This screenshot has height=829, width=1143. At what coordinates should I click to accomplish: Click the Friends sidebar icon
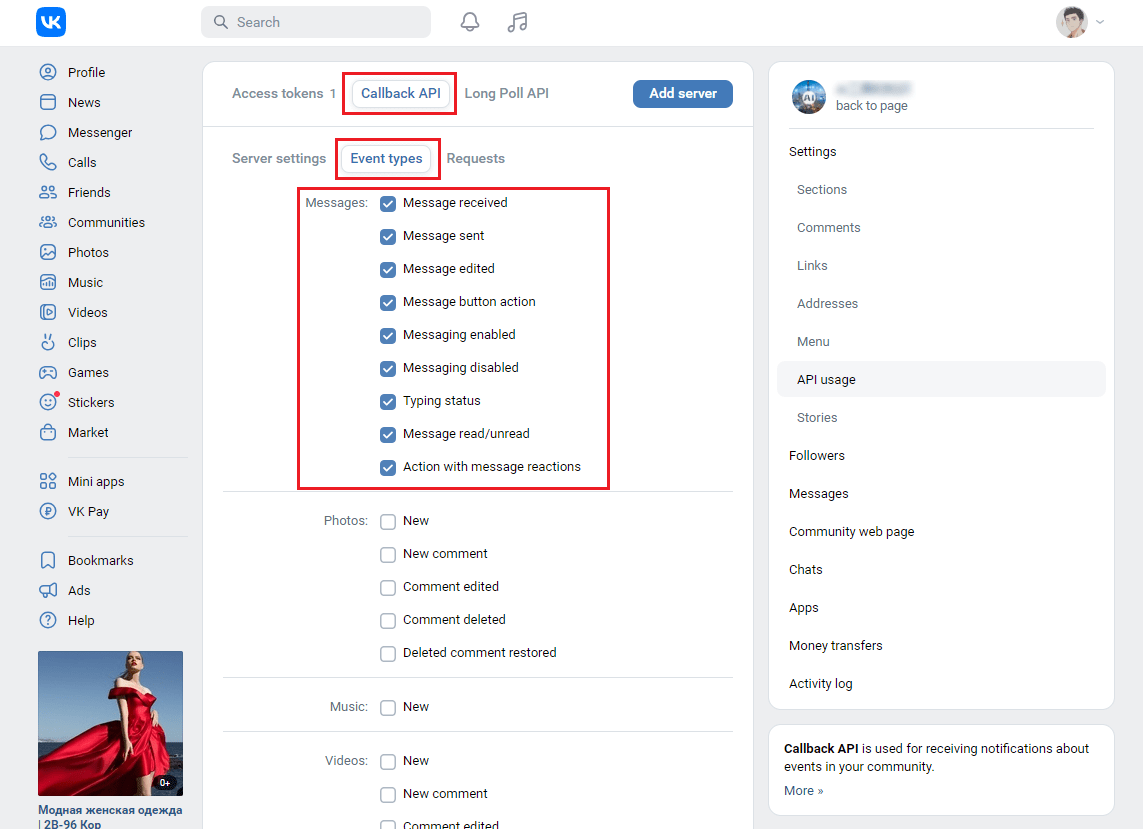(x=48, y=192)
